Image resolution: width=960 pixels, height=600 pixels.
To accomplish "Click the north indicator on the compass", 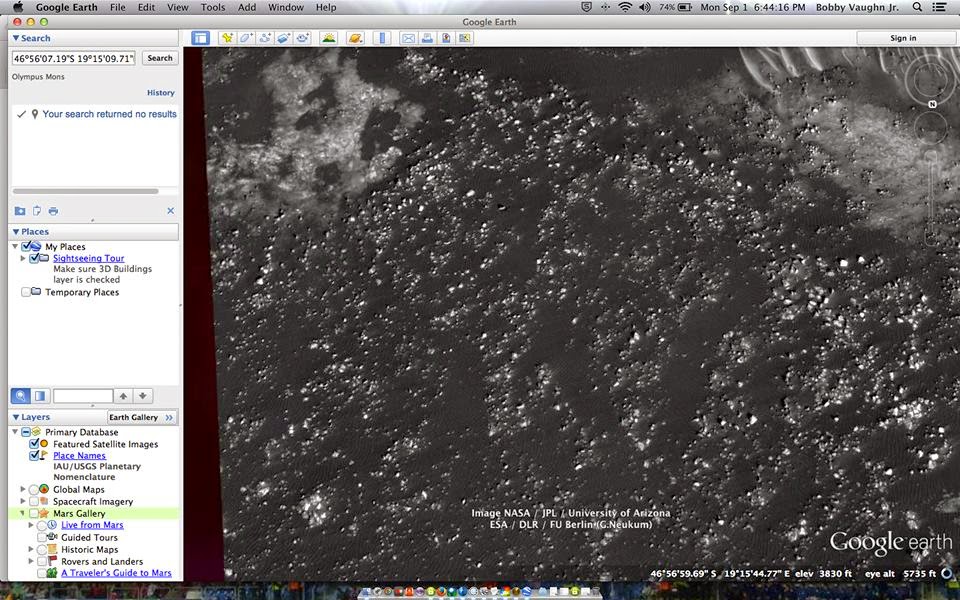I will pyautogui.click(x=932, y=104).
